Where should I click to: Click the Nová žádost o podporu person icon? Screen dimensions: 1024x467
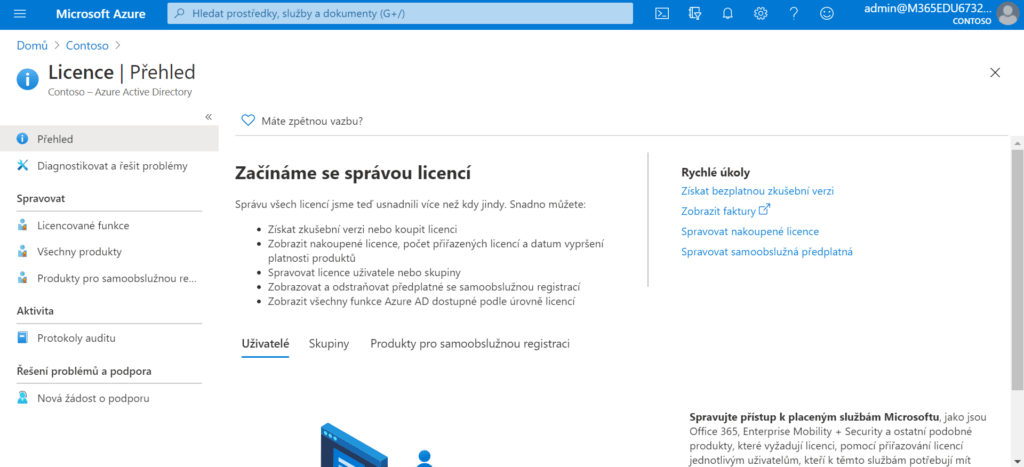point(23,398)
